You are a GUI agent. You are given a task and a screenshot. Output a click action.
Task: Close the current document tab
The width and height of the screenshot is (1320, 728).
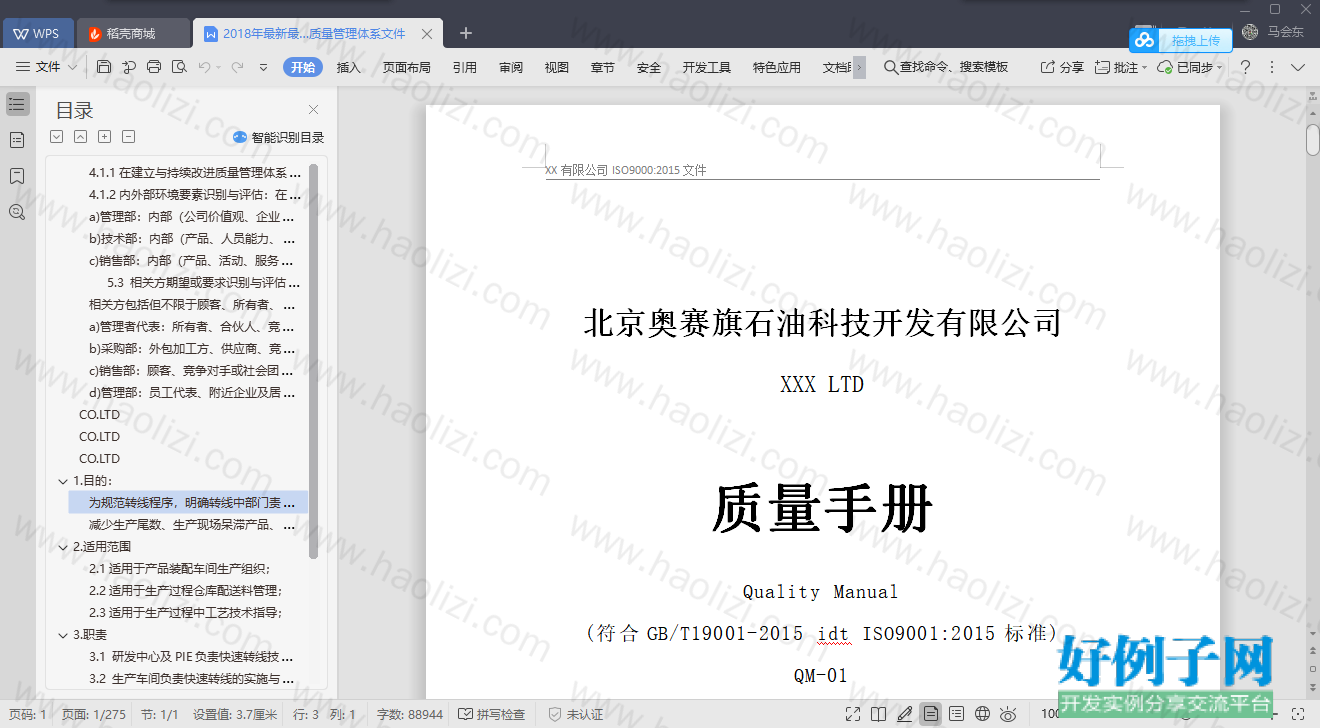[427, 33]
